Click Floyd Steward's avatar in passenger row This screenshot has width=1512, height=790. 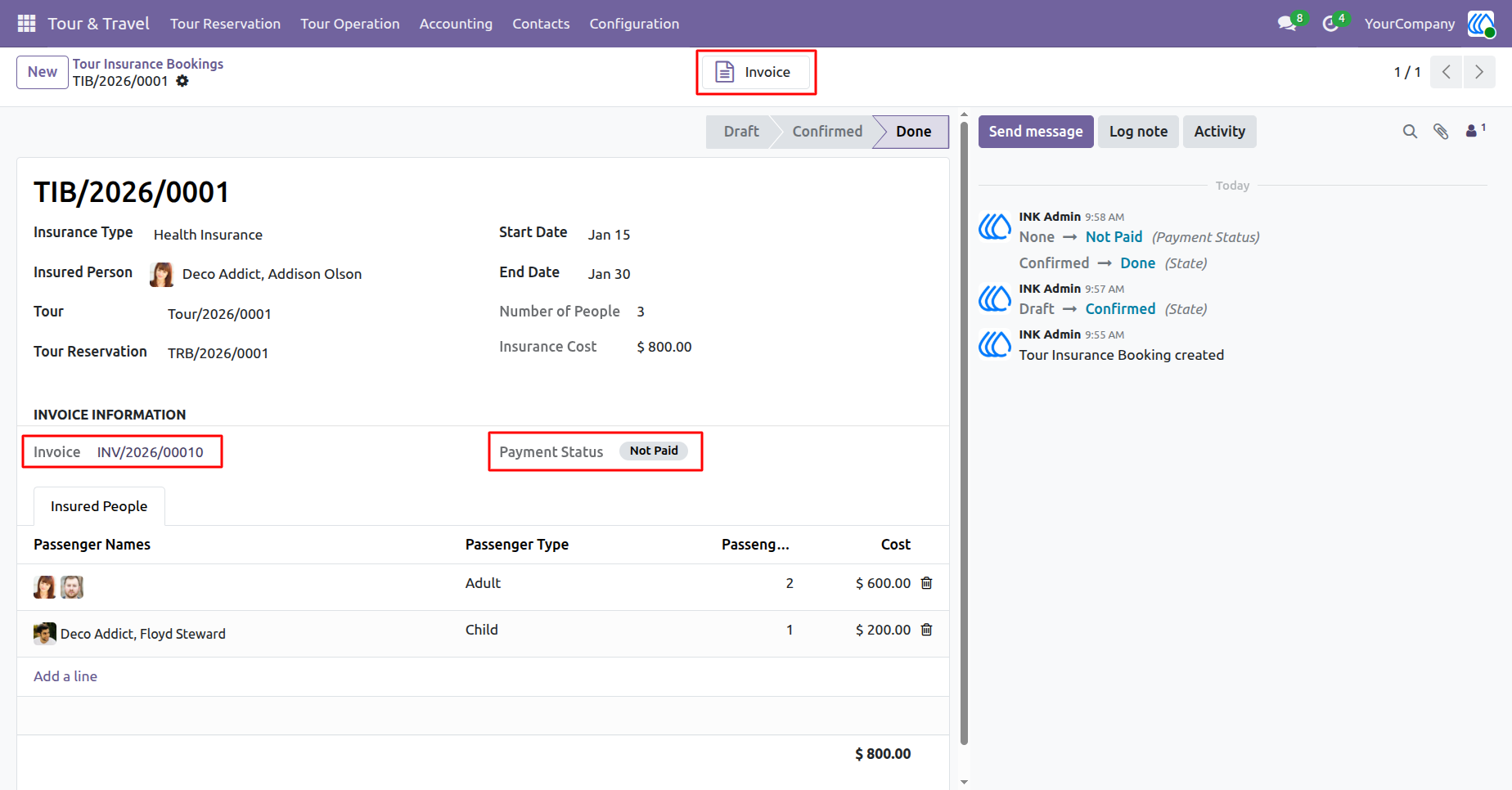(45, 634)
